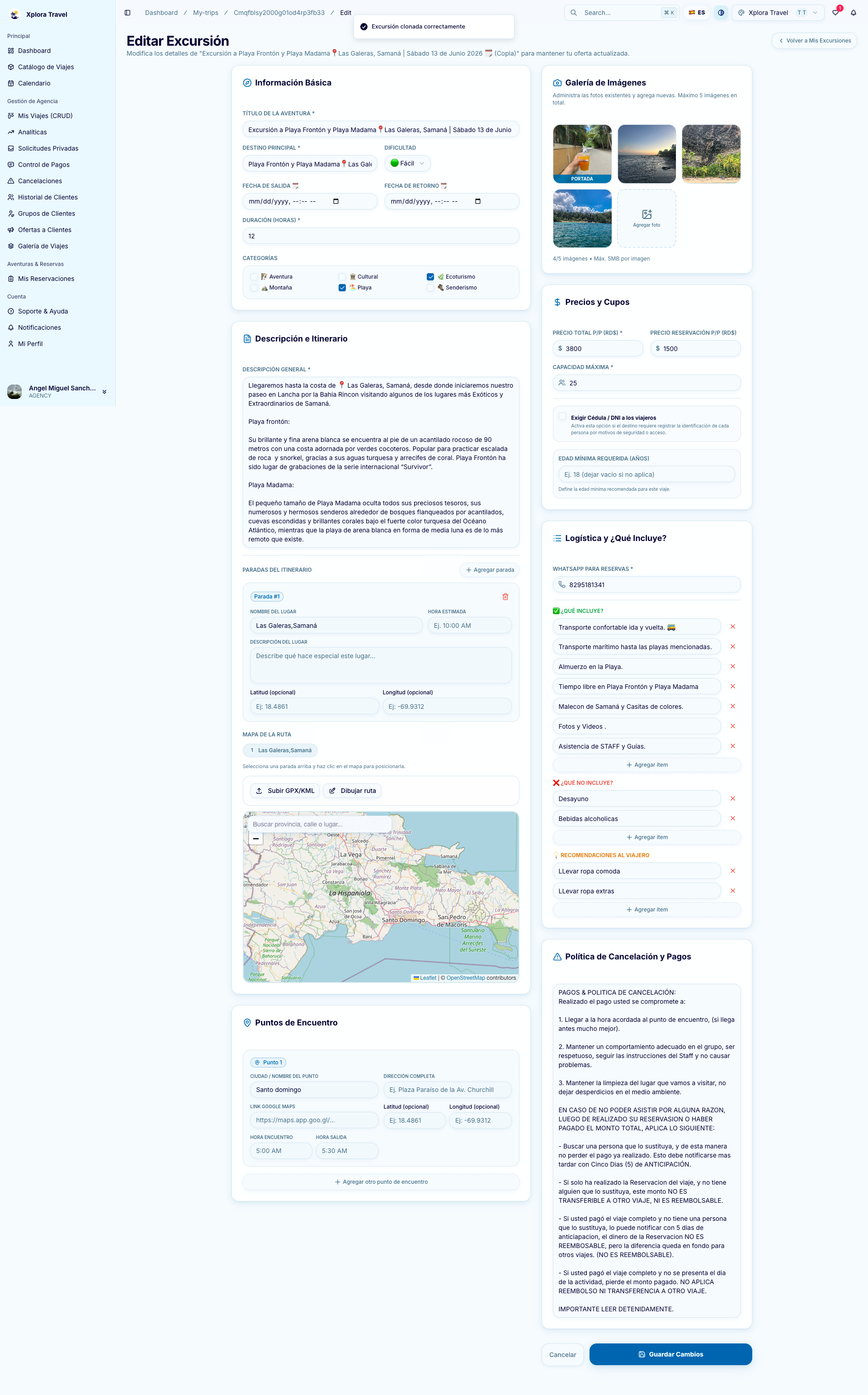This screenshot has width=868, height=1395.
Task: Check the Cultural category
Action: pos(342,277)
